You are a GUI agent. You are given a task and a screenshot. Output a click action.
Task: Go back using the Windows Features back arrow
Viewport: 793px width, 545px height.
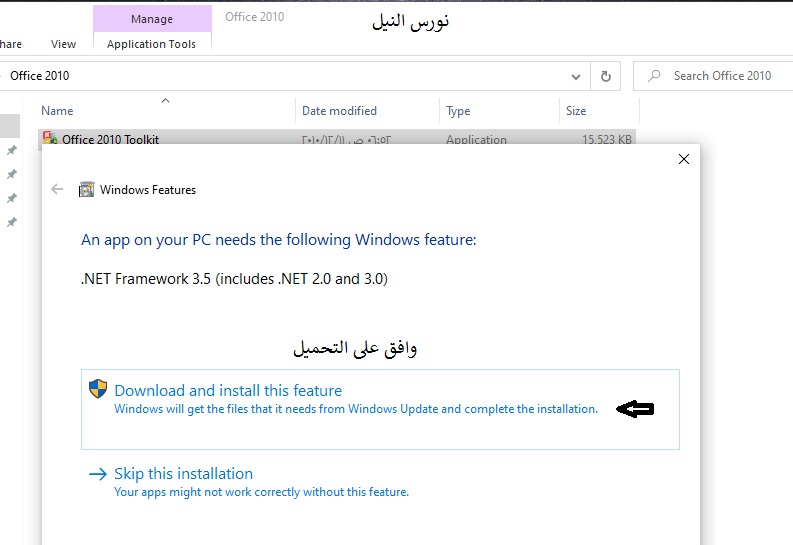pyautogui.click(x=57, y=189)
